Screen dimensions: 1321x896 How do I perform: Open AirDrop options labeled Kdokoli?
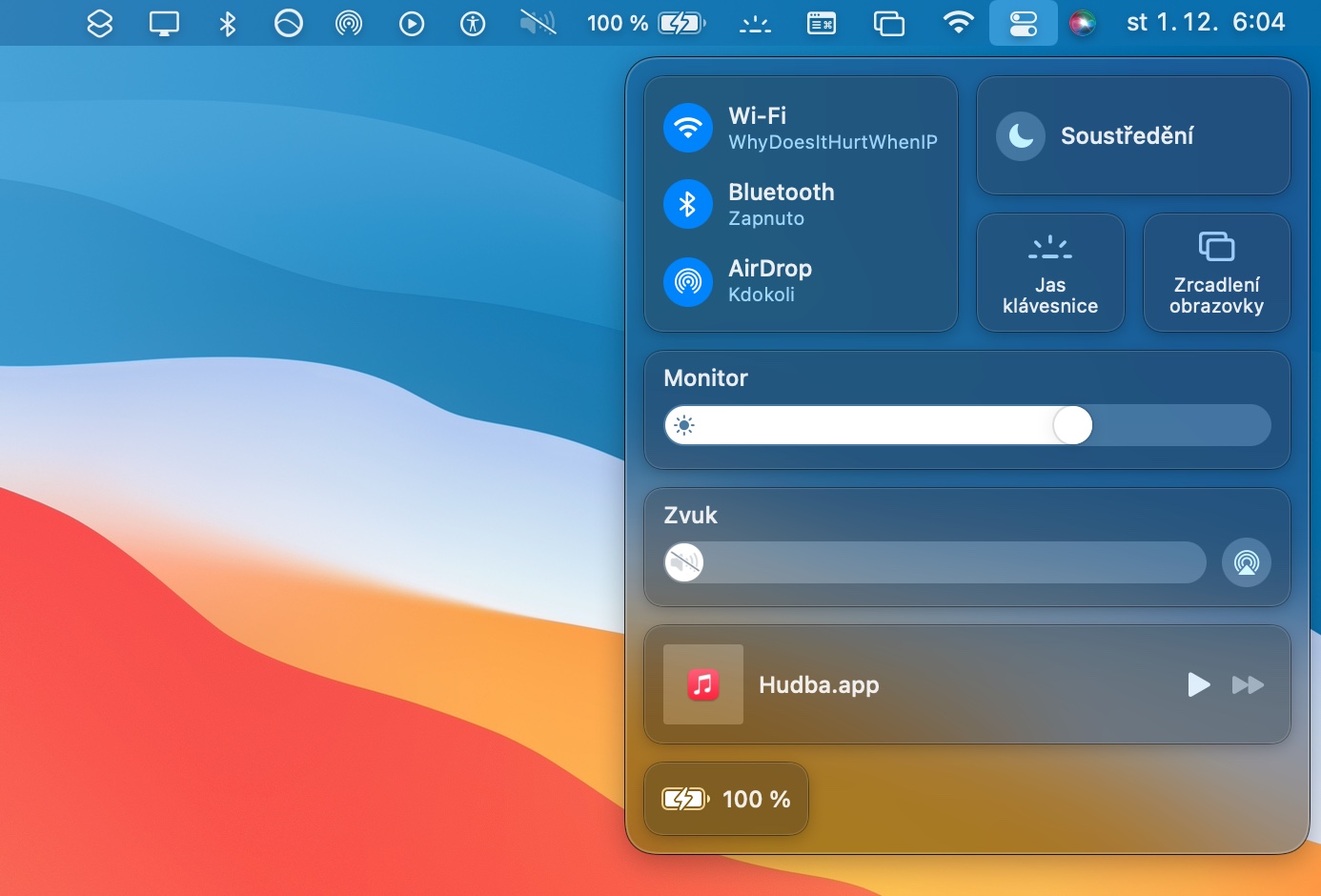click(762, 295)
